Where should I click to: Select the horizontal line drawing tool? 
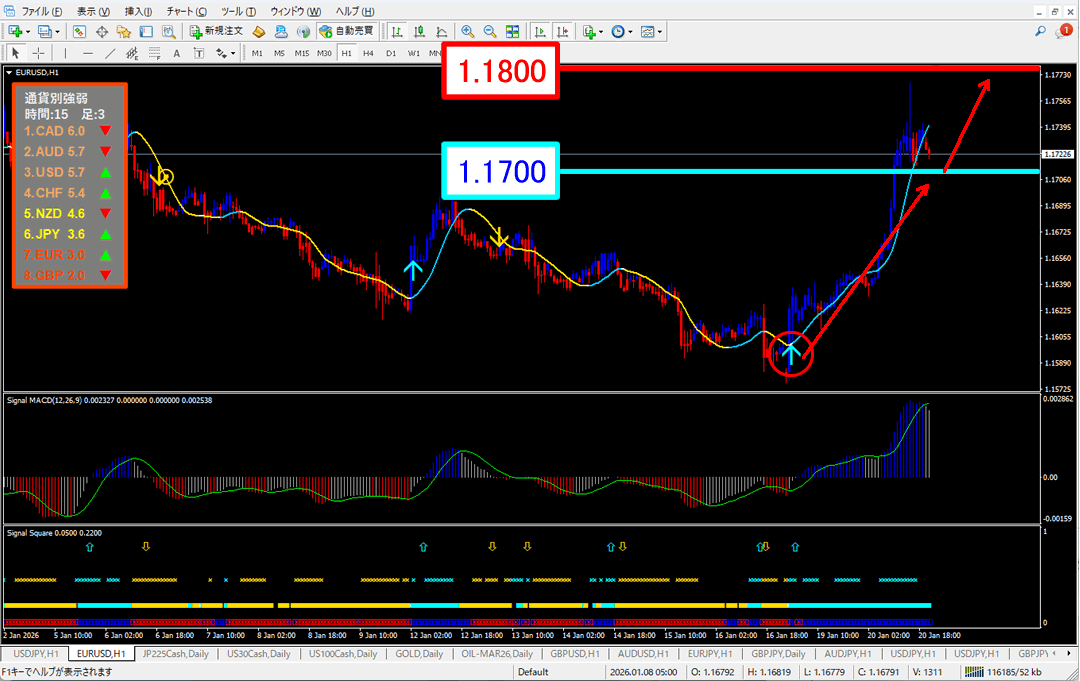(x=88, y=53)
